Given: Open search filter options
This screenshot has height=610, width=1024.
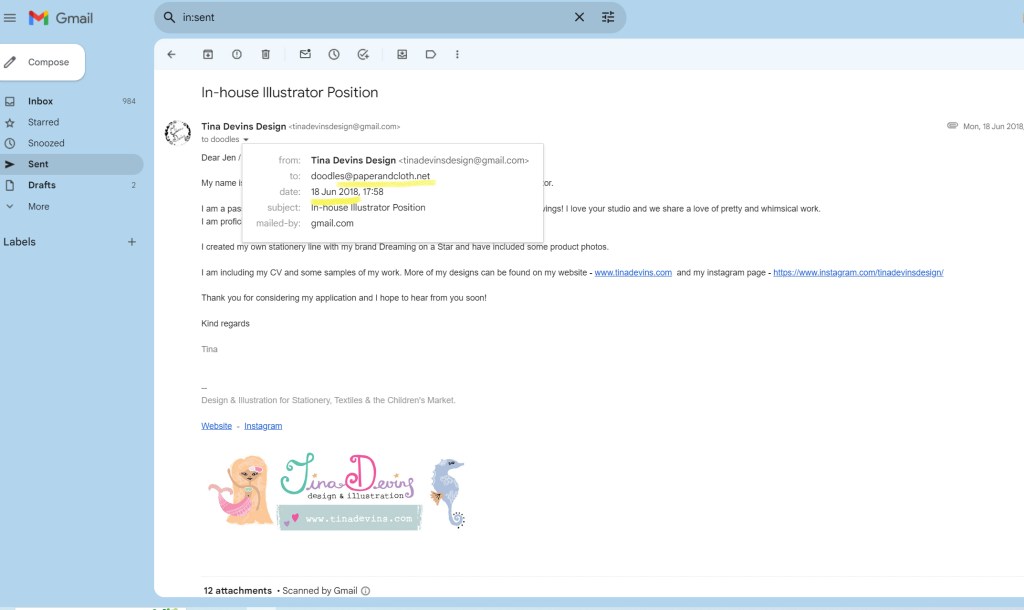Looking at the screenshot, I should tap(608, 17).
